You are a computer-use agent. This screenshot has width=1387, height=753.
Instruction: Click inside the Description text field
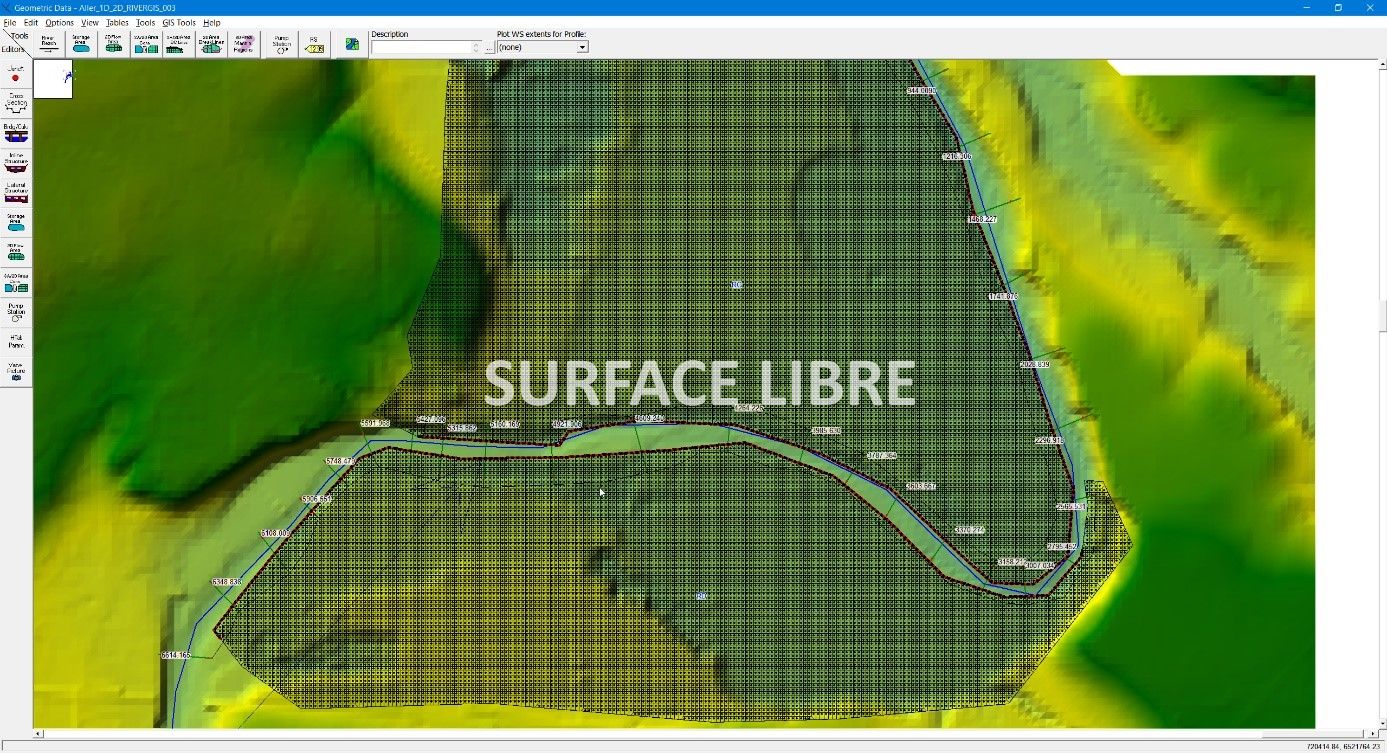pyautogui.click(x=421, y=47)
